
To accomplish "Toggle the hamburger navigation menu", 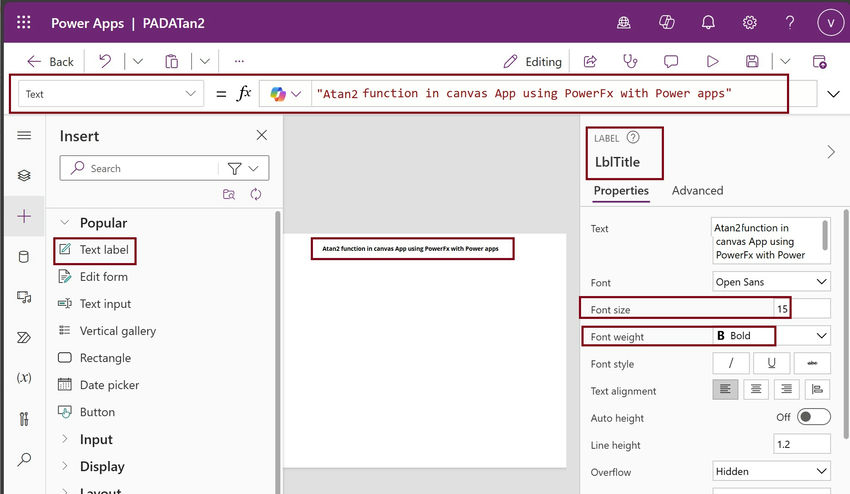I will point(24,135).
